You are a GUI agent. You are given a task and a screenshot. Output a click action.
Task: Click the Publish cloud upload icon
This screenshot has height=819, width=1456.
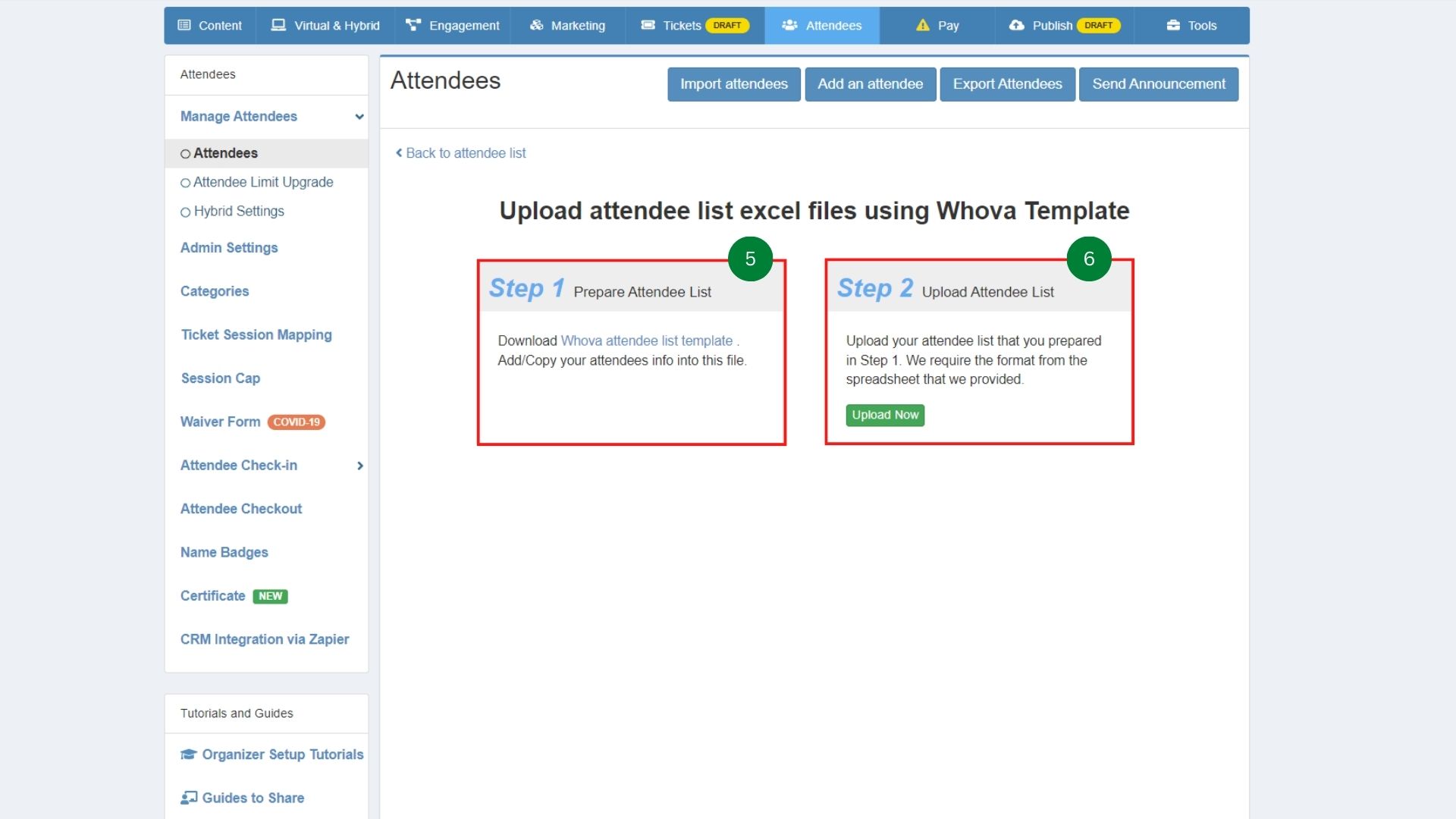pos(1016,25)
